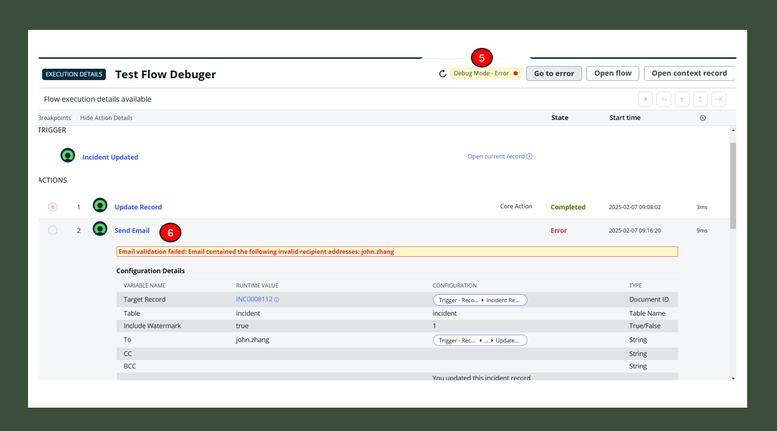Click the Go to error button
The height and width of the screenshot is (431, 777).
(553, 73)
